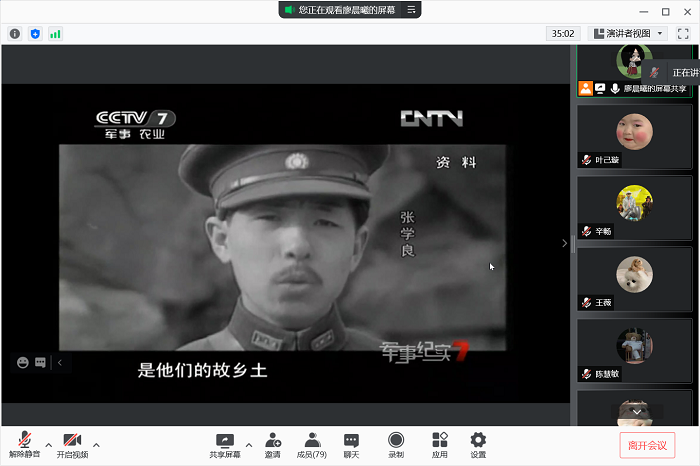The height and width of the screenshot is (466, 700).
Task: Open the 演讲者视图 view dropdown
Action: pos(628,33)
